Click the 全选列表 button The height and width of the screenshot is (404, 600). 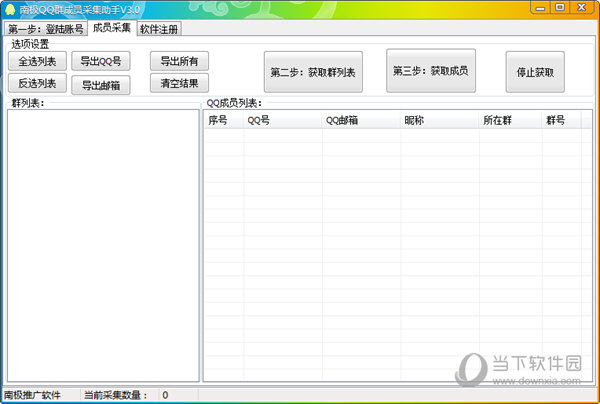(37, 61)
